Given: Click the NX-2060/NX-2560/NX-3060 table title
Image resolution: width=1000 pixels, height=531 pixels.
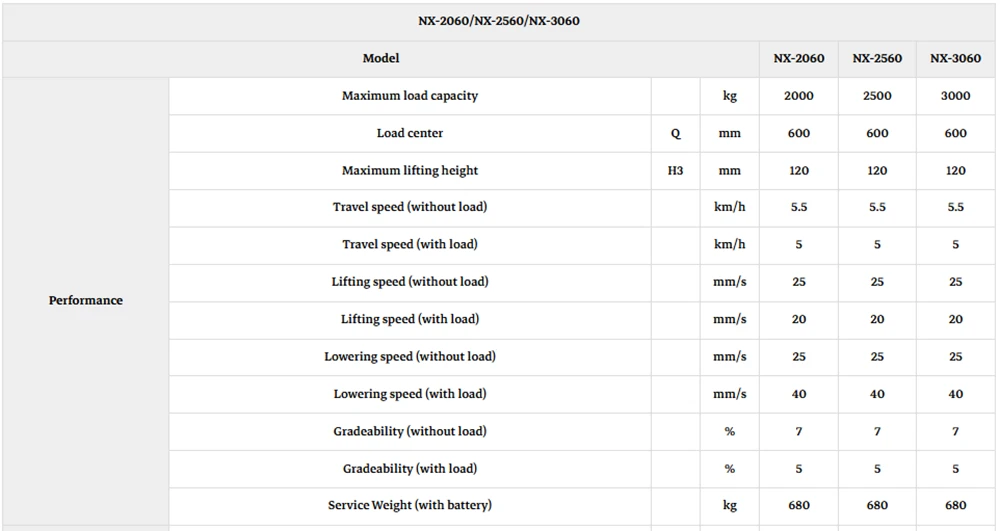Looking at the screenshot, I should coord(499,21).
